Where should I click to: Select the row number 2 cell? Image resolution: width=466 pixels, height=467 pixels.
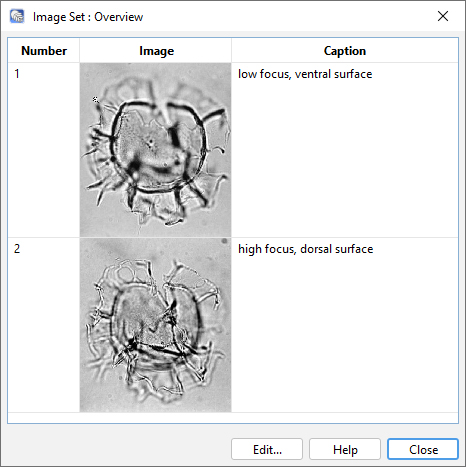coord(44,325)
